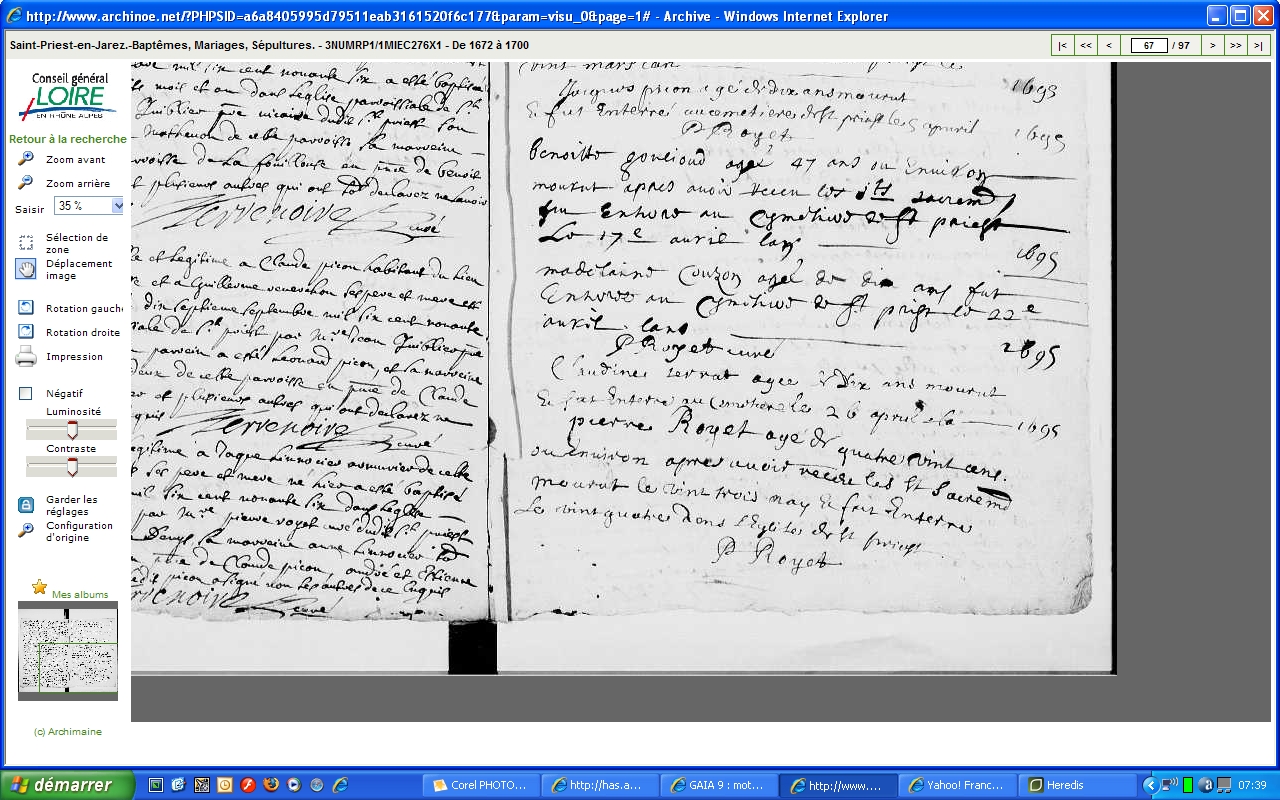Go to the next page with > button
Viewport: 1280px width, 800px height.
(x=1212, y=45)
